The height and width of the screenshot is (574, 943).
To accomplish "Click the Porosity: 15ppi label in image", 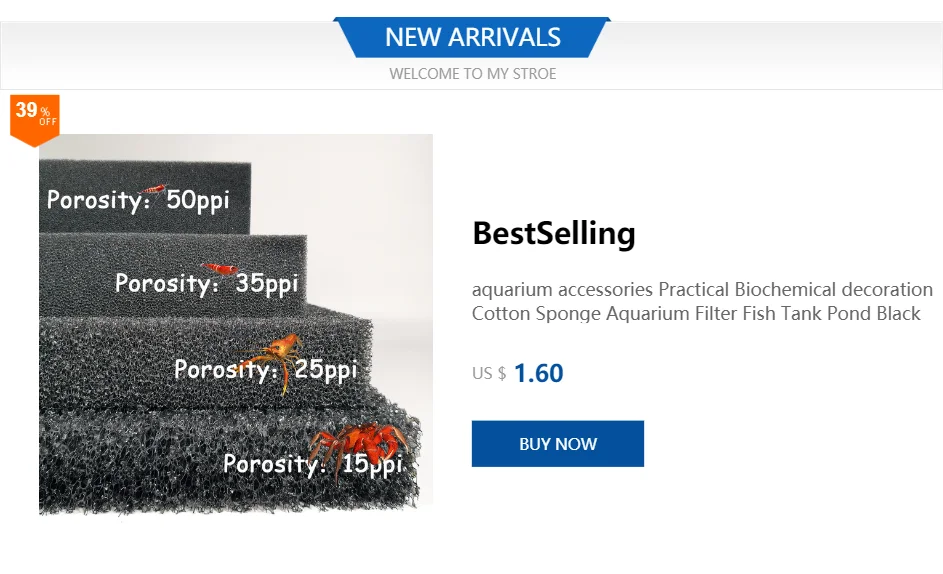I will (x=313, y=464).
